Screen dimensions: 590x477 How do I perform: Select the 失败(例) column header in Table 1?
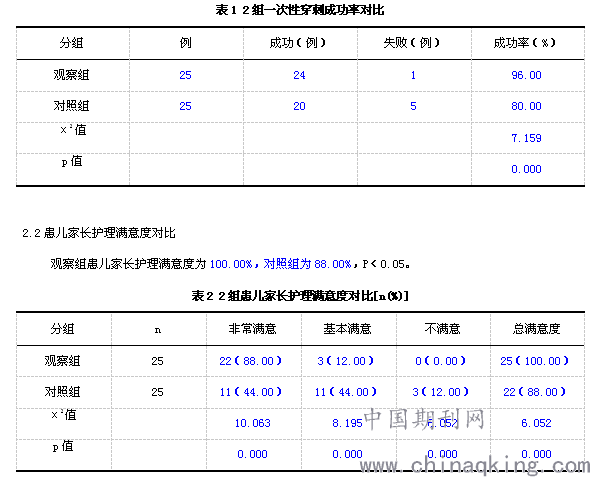(412, 43)
